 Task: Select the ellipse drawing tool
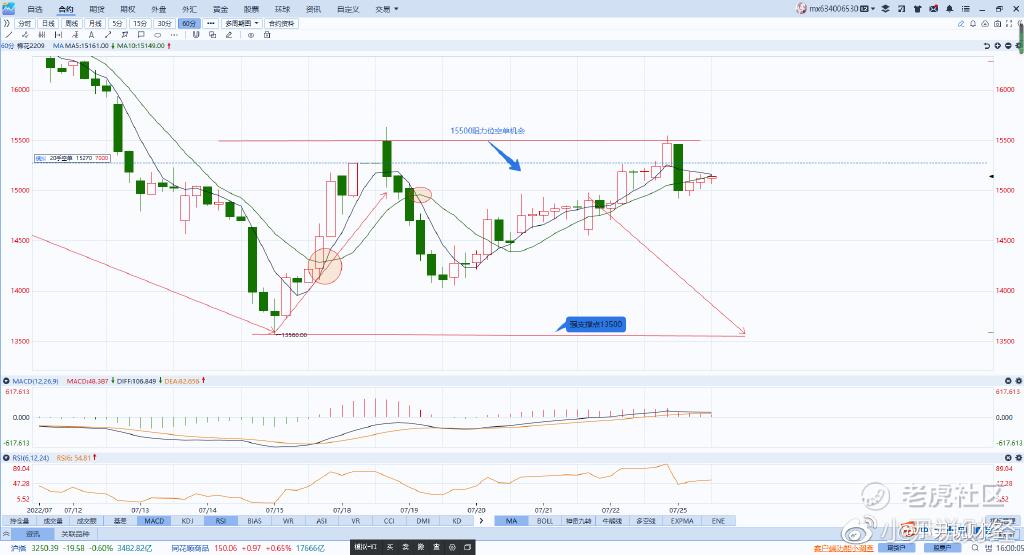(157, 35)
